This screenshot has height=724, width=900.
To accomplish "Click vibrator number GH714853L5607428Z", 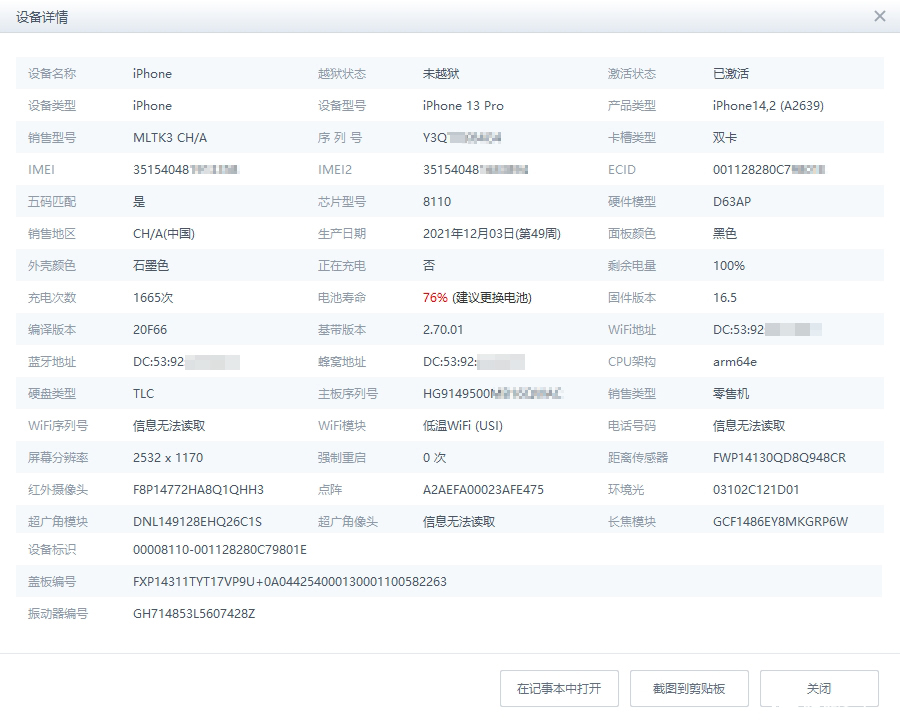I will 194,614.
